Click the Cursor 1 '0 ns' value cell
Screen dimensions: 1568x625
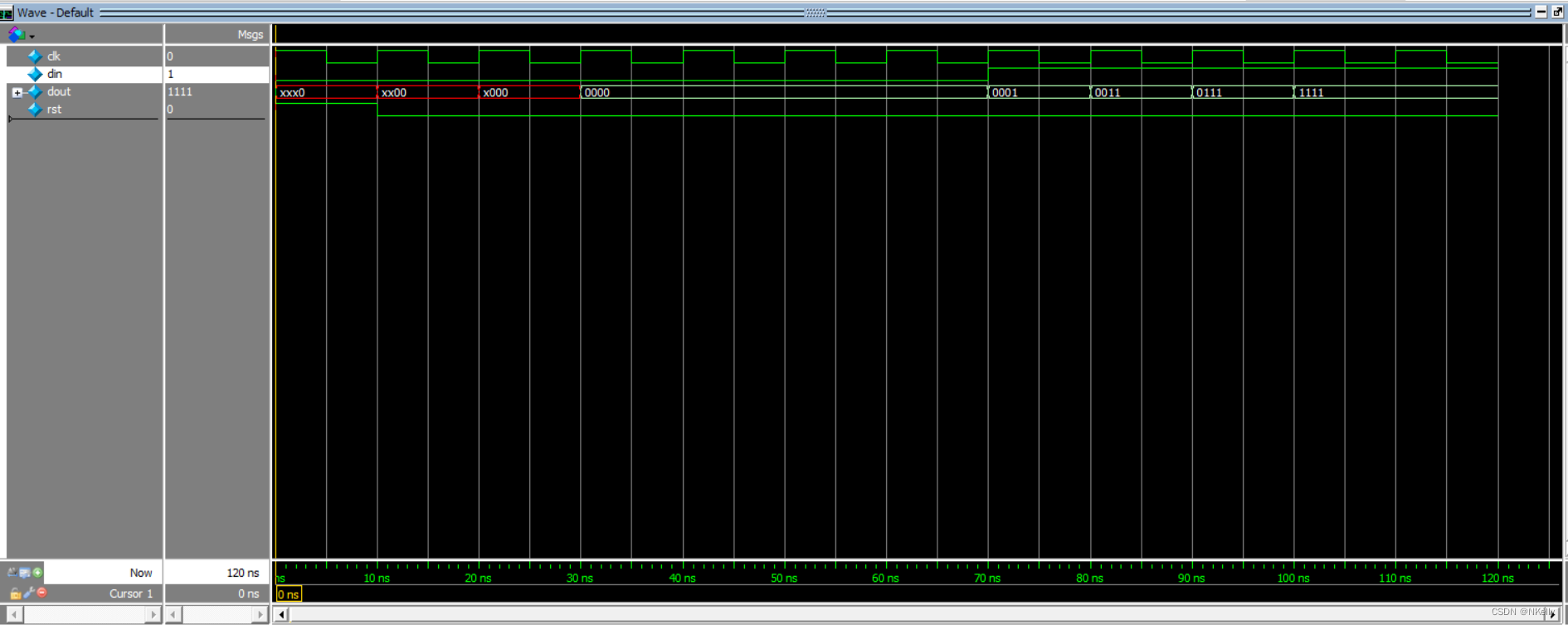217,593
